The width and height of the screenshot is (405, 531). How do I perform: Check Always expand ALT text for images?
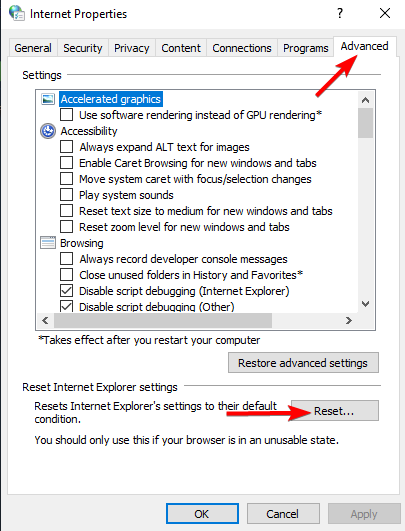[66, 147]
